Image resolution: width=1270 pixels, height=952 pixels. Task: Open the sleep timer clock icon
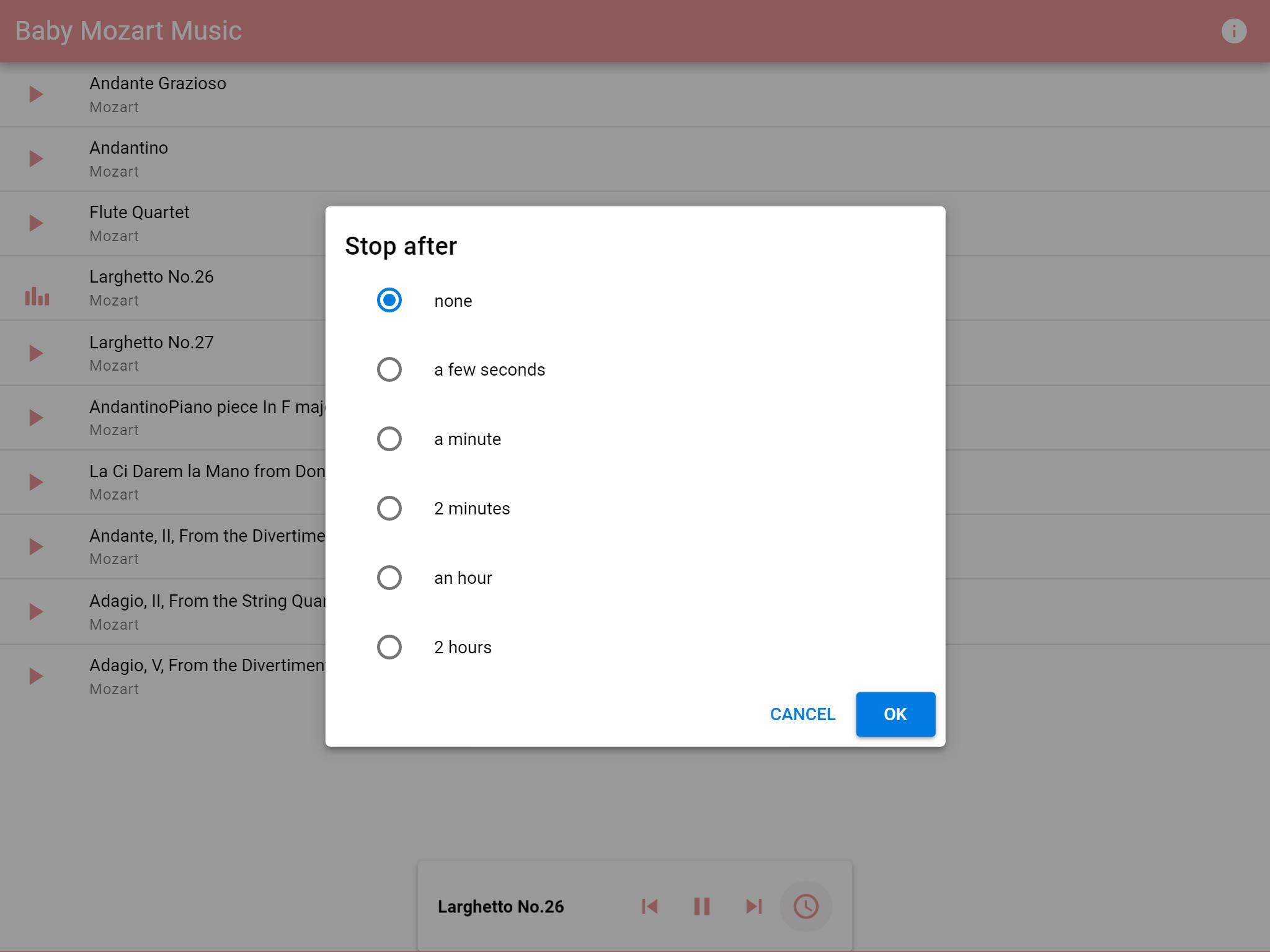[x=806, y=907]
